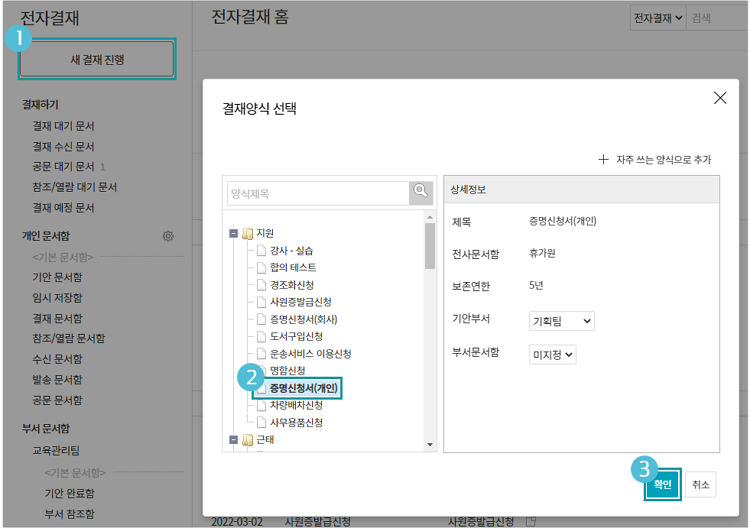The height and width of the screenshot is (528, 750).
Task: Click the 새 결재 진행 button
Action: tap(97, 59)
